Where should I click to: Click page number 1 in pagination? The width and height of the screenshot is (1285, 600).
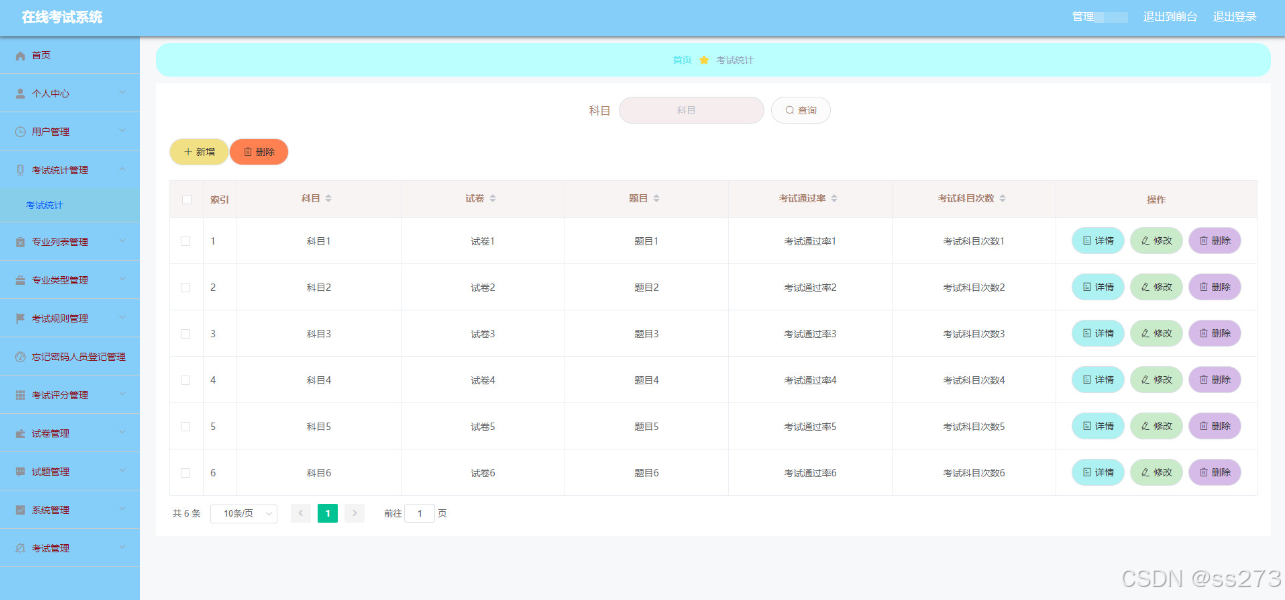(x=328, y=513)
